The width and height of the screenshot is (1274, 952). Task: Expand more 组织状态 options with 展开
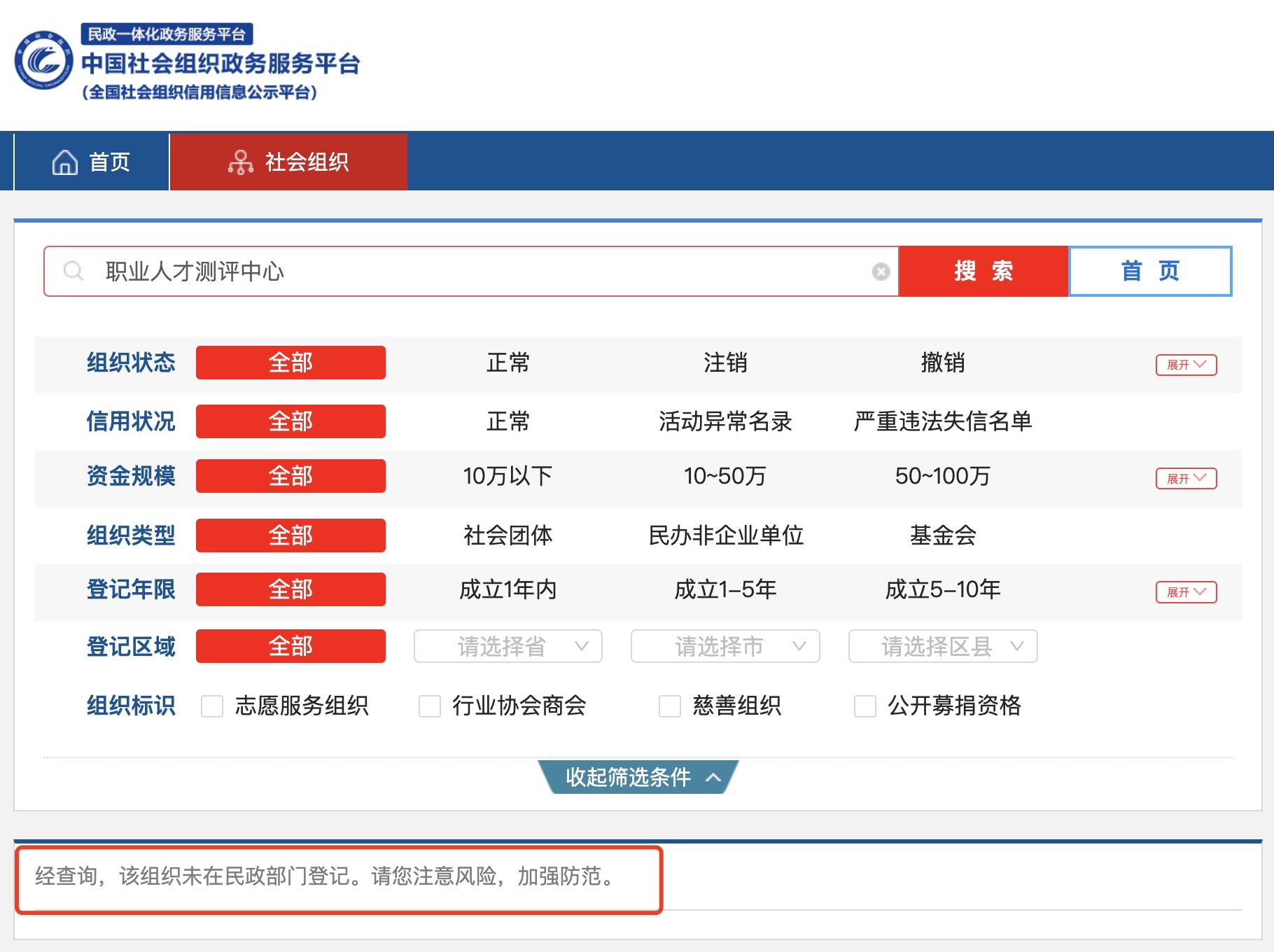(1186, 365)
